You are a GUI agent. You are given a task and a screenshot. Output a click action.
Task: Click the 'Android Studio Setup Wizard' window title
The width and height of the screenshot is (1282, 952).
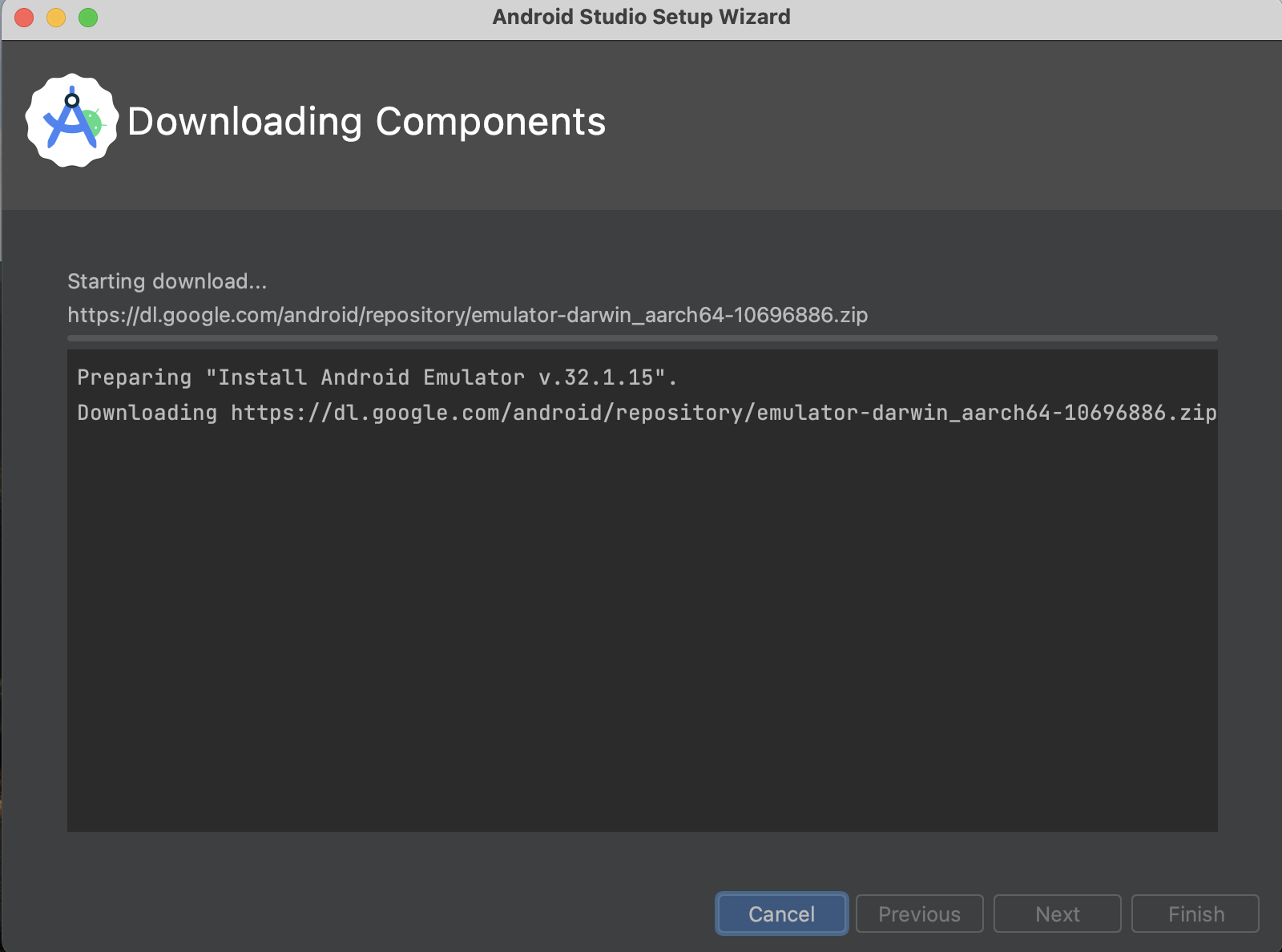click(641, 17)
